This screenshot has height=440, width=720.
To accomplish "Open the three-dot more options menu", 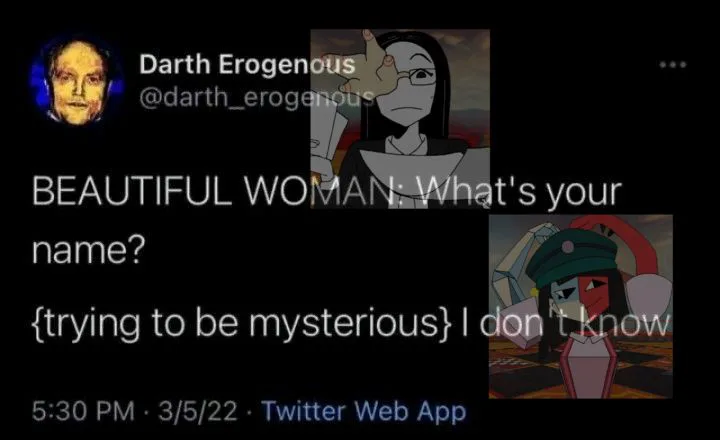I will click(673, 65).
